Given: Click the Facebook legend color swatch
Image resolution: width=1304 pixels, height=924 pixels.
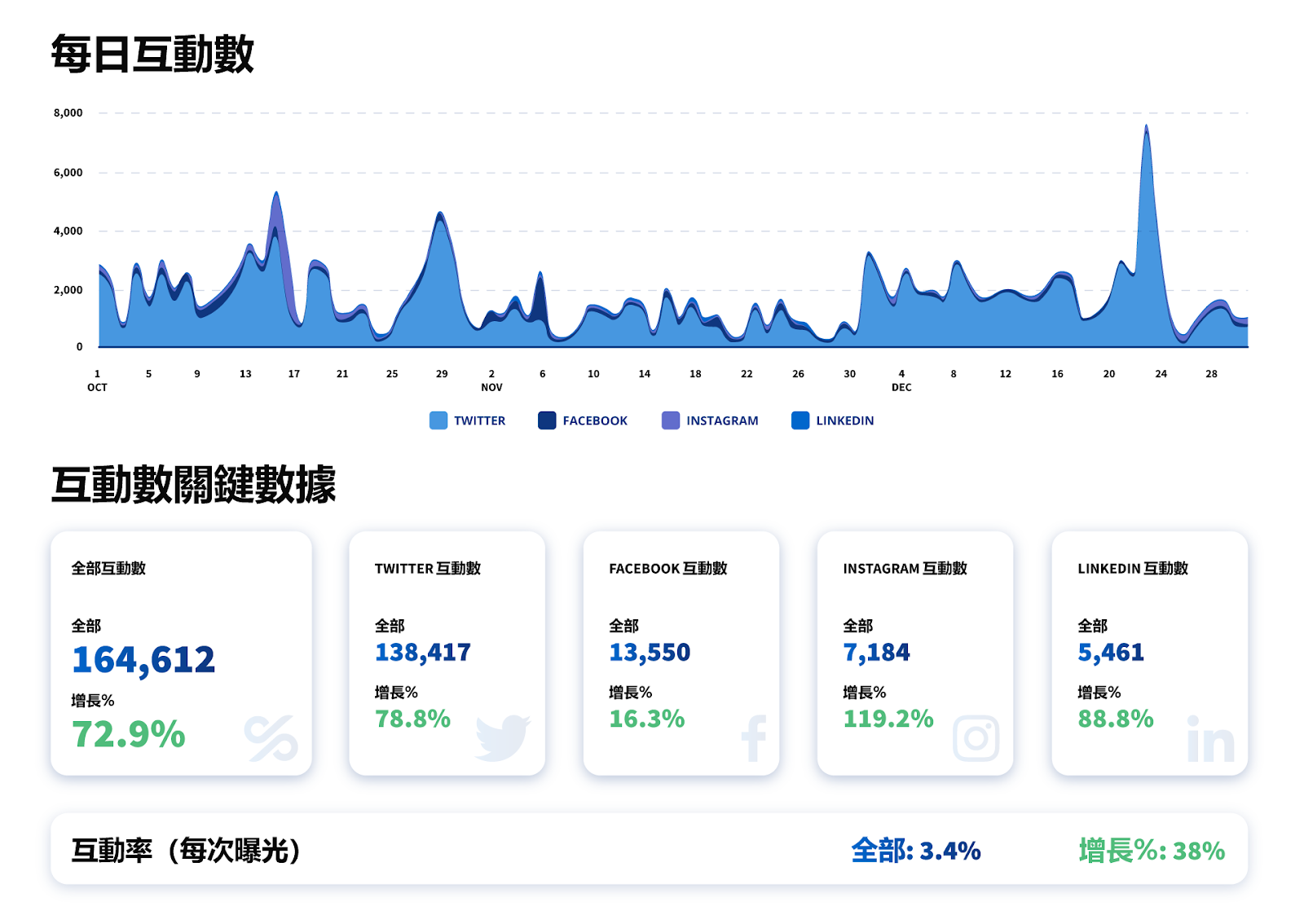Looking at the screenshot, I should click(547, 420).
